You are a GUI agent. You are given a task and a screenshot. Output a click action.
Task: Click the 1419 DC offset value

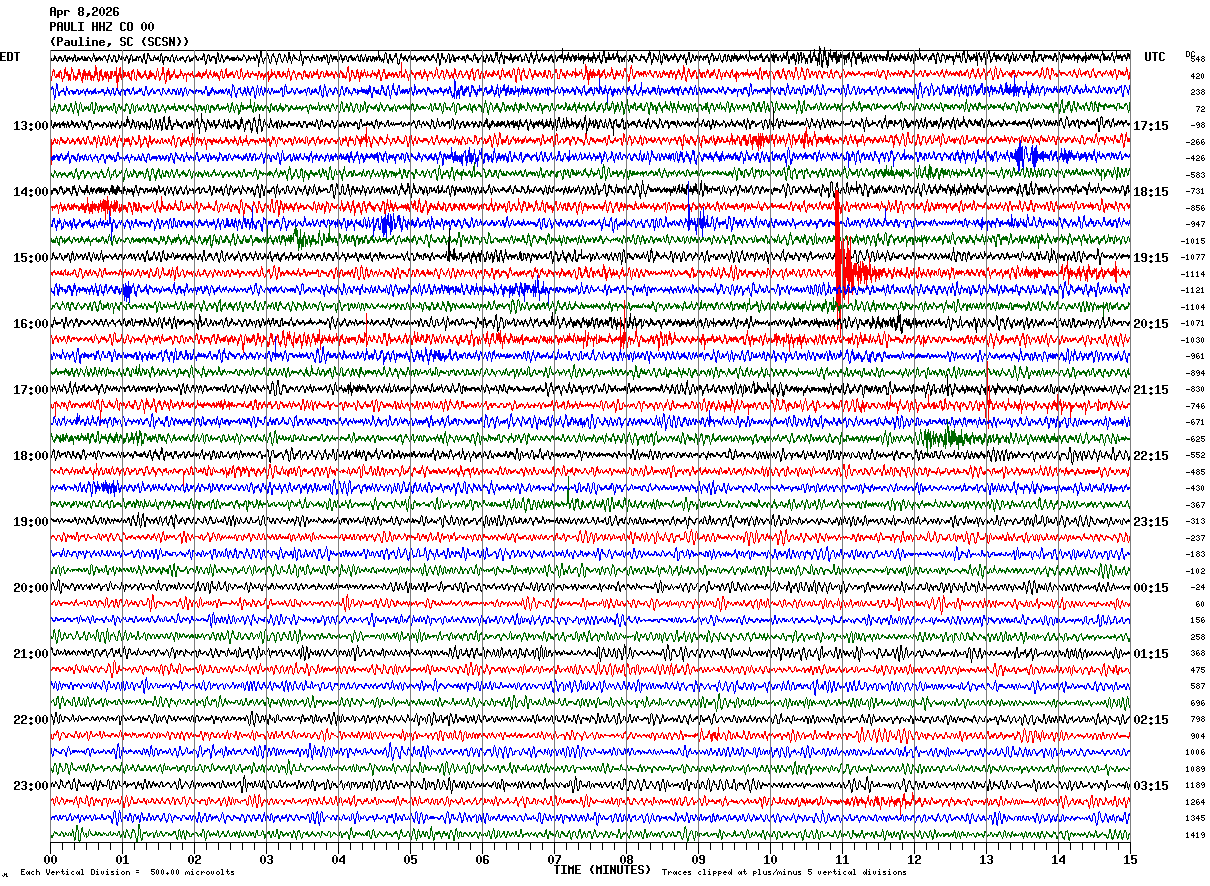[1195, 835]
